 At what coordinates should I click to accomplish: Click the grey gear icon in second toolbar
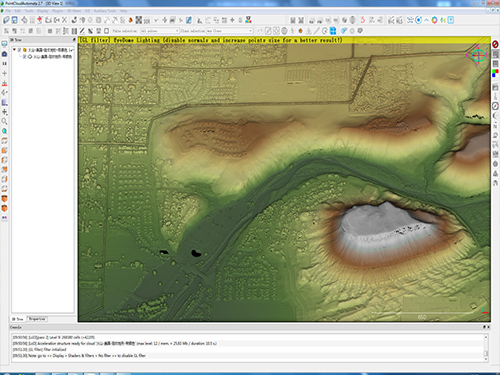pyautogui.click(x=360, y=31)
